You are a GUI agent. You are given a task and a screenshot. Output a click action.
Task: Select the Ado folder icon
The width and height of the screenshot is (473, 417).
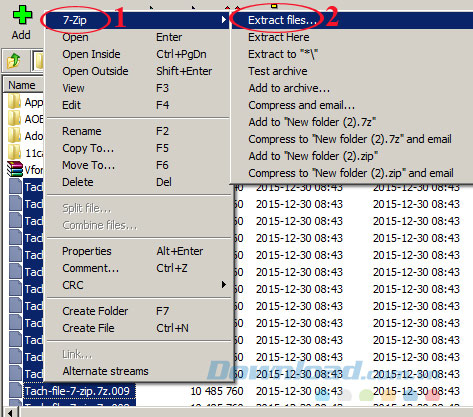coord(14,136)
